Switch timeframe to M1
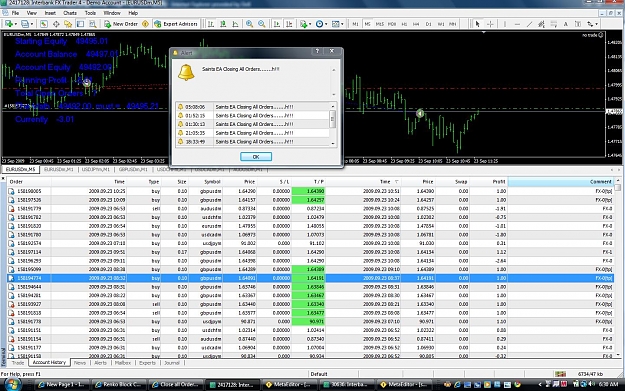This screenshot has height=391, width=625. pyautogui.click(x=355, y=24)
